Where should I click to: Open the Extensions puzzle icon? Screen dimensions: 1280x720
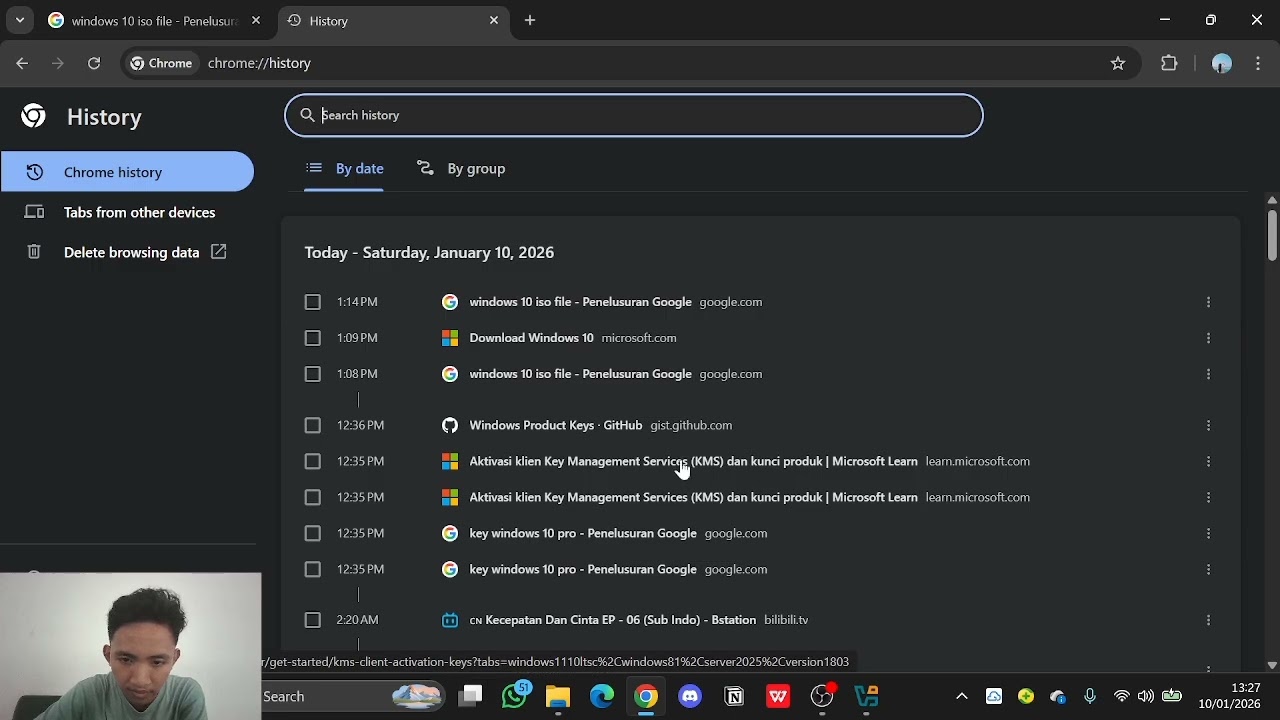click(1169, 63)
